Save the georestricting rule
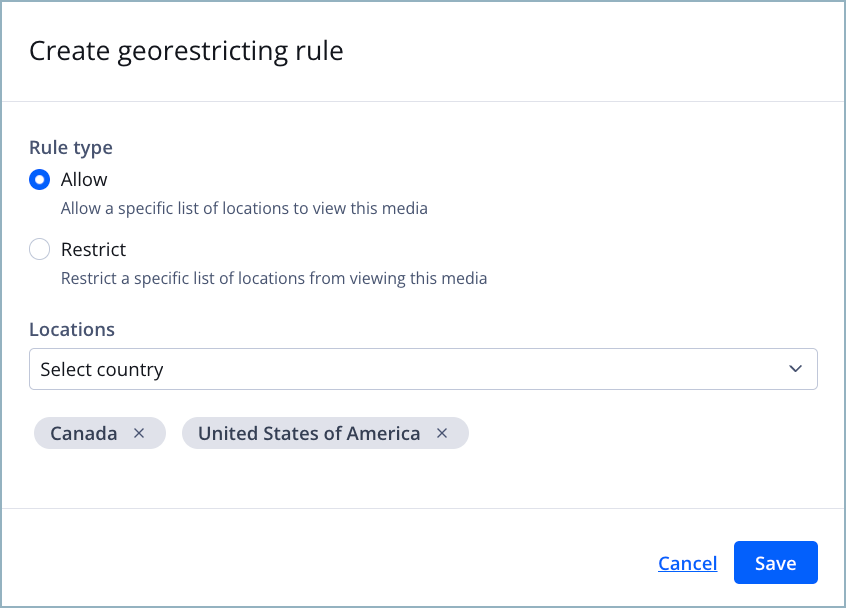Screen dimensions: 846x608 point(775,562)
